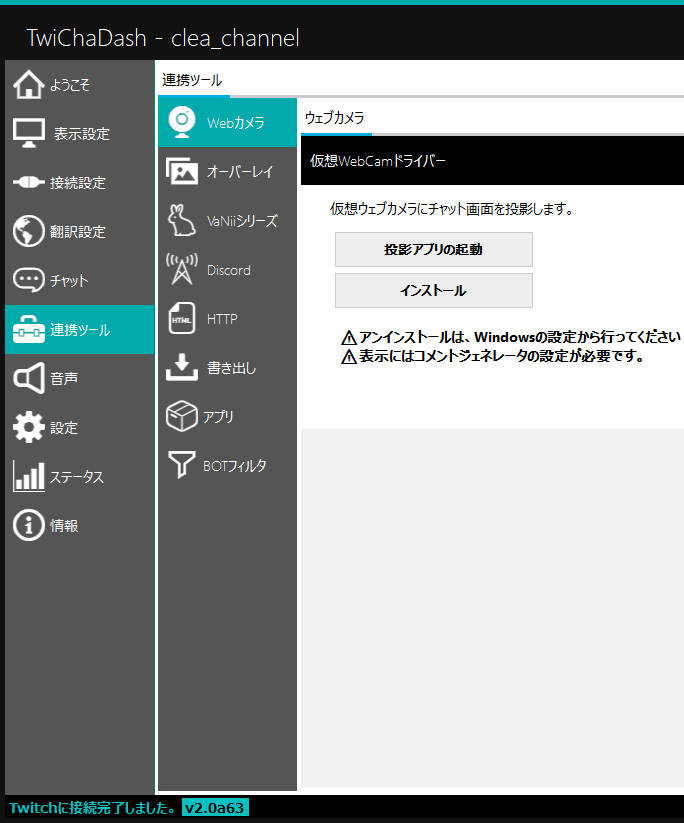Click the コメントジェネレータ warning line
The height and width of the screenshot is (823, 684).
(501, 356)
